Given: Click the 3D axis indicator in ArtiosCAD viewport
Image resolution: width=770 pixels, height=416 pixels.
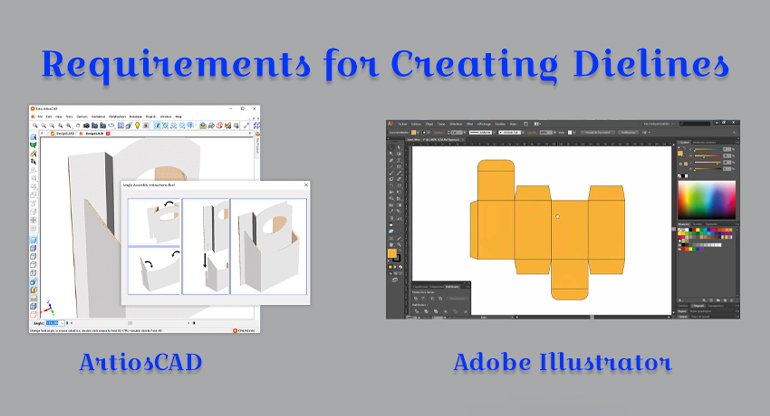Looking at the screenshot, I should click(x=48, y=308).
